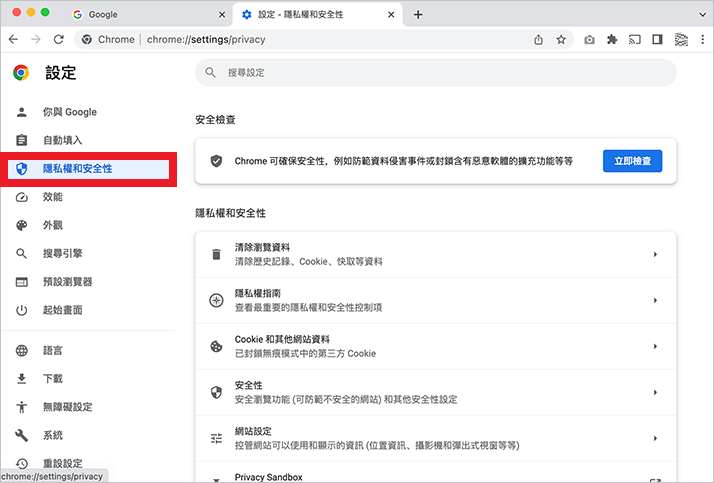Click the clipboard icon for 自動填入
714x483 pixels.
pyautogui.click(x=21, y=140)
